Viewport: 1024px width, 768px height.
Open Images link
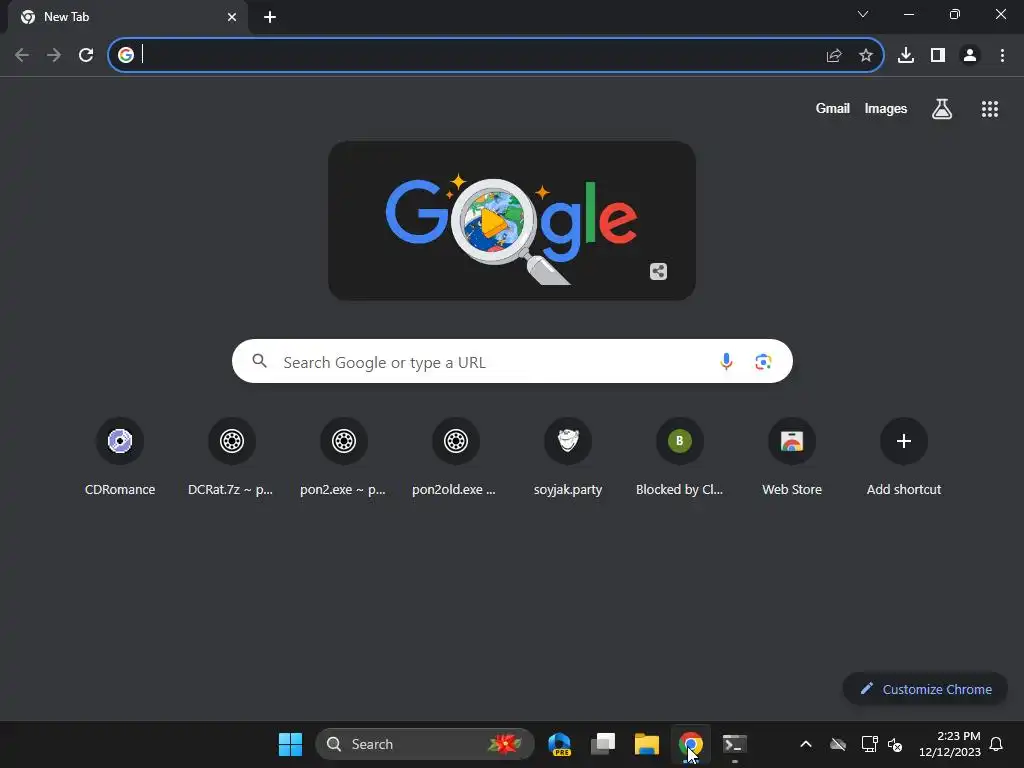[886, 108]
